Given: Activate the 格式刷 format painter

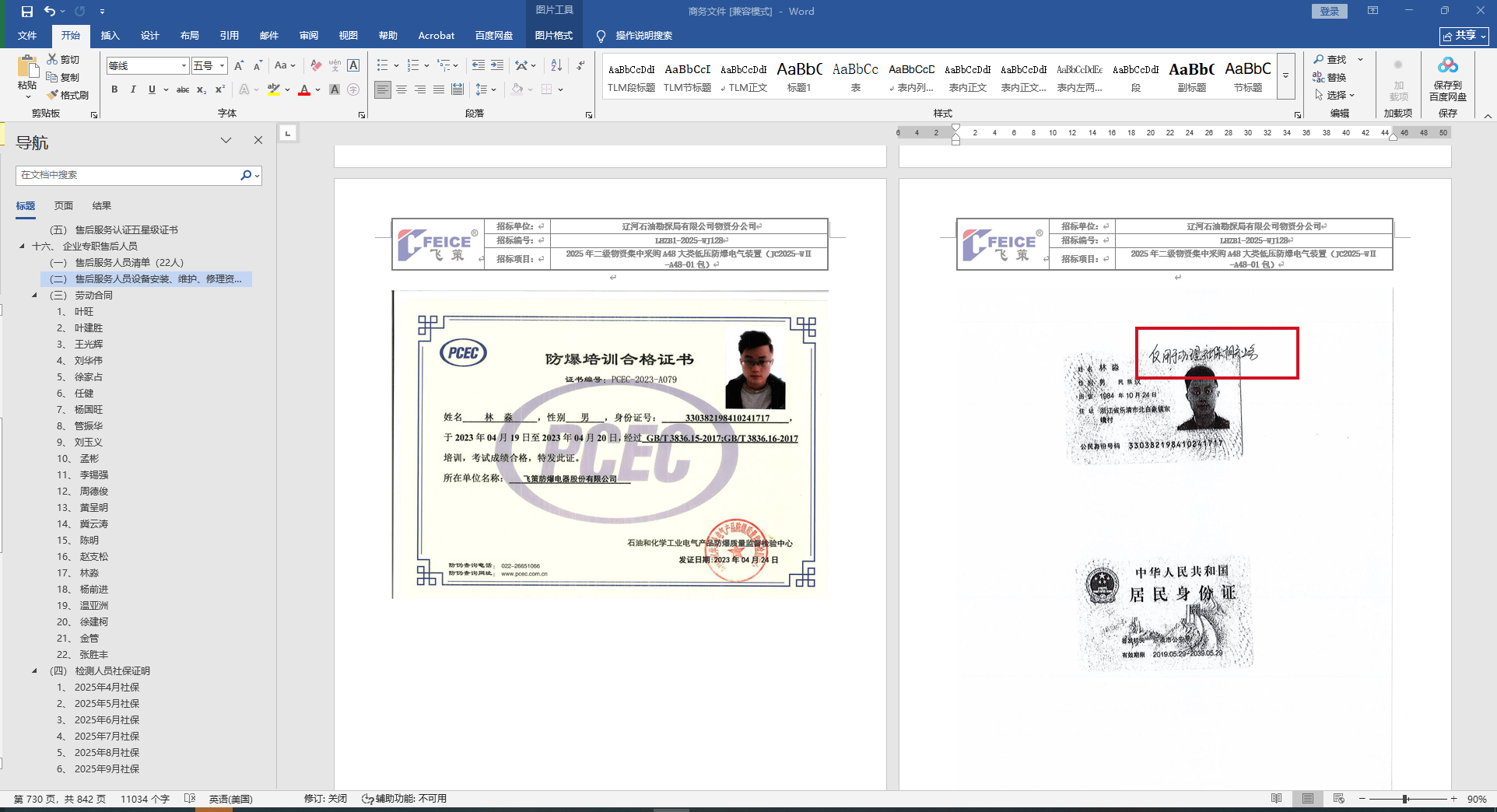Looking at the screenshot, I should click(x=68, y=95).
